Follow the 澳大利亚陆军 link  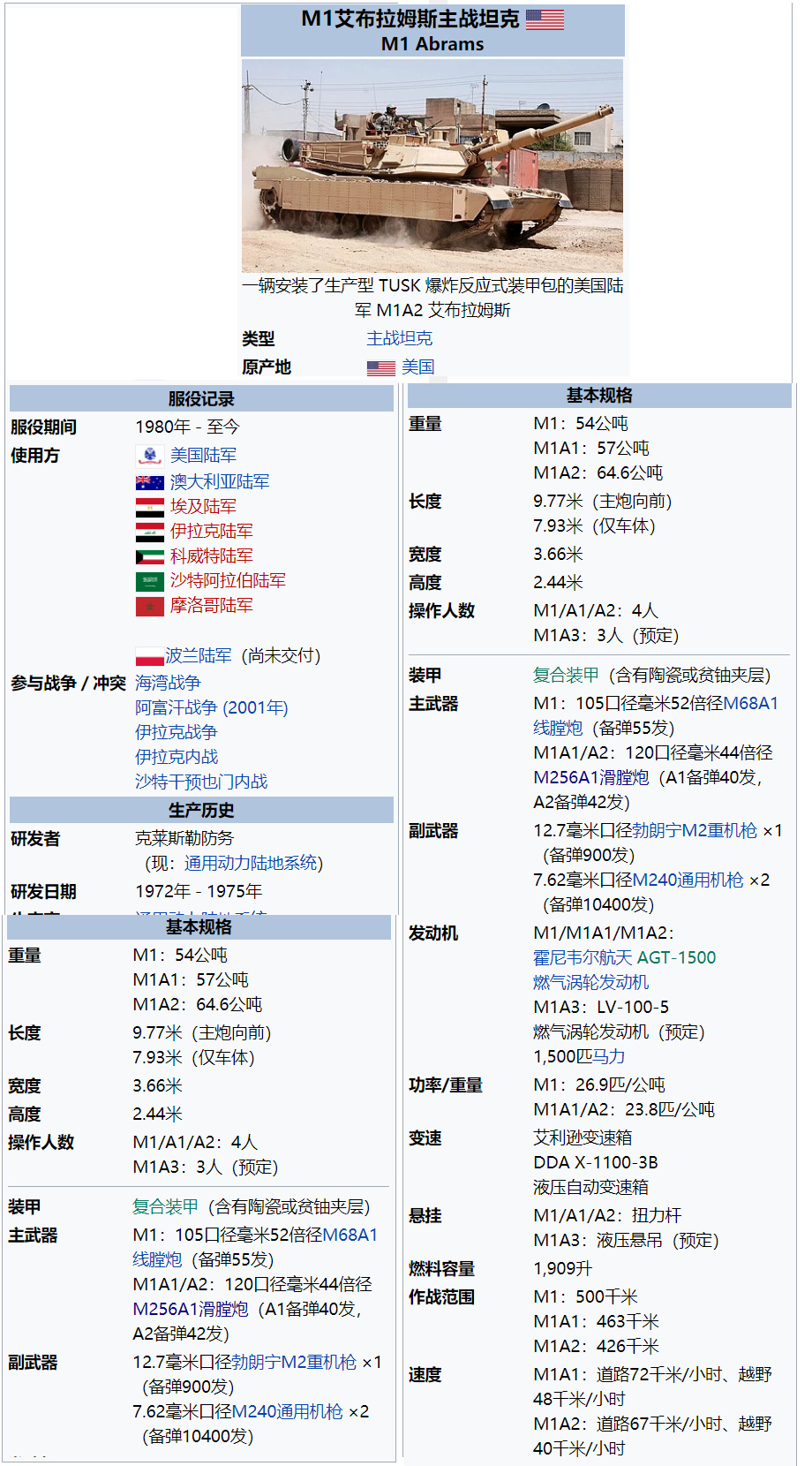(220, 481)
